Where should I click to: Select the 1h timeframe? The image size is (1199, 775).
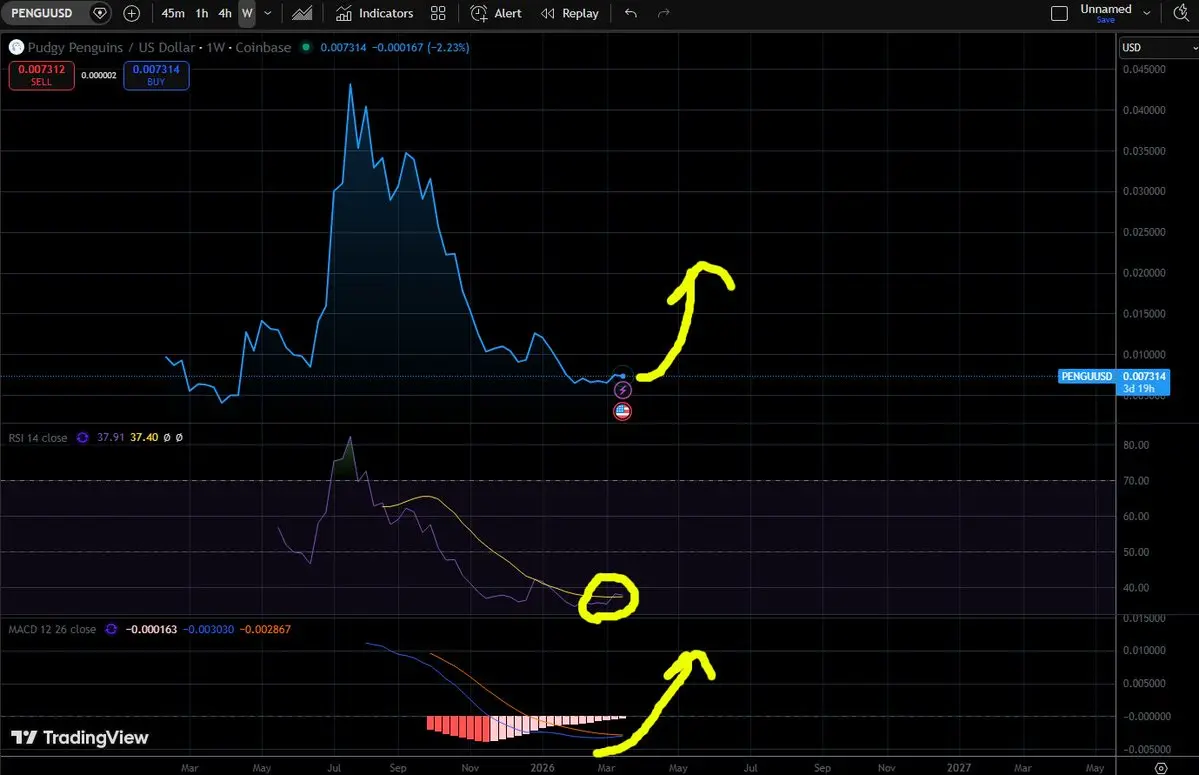pyautogui.click(x=202, y=13)
